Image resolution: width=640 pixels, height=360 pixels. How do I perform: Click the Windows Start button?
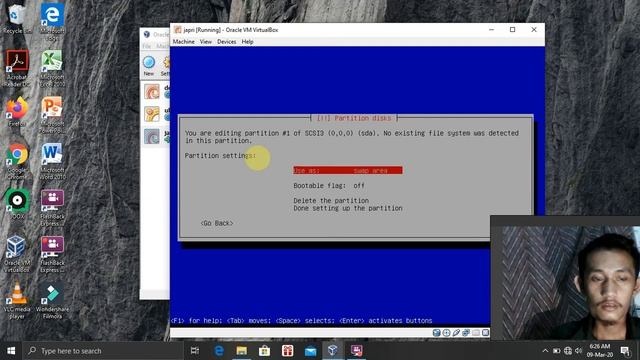[11, 351]
